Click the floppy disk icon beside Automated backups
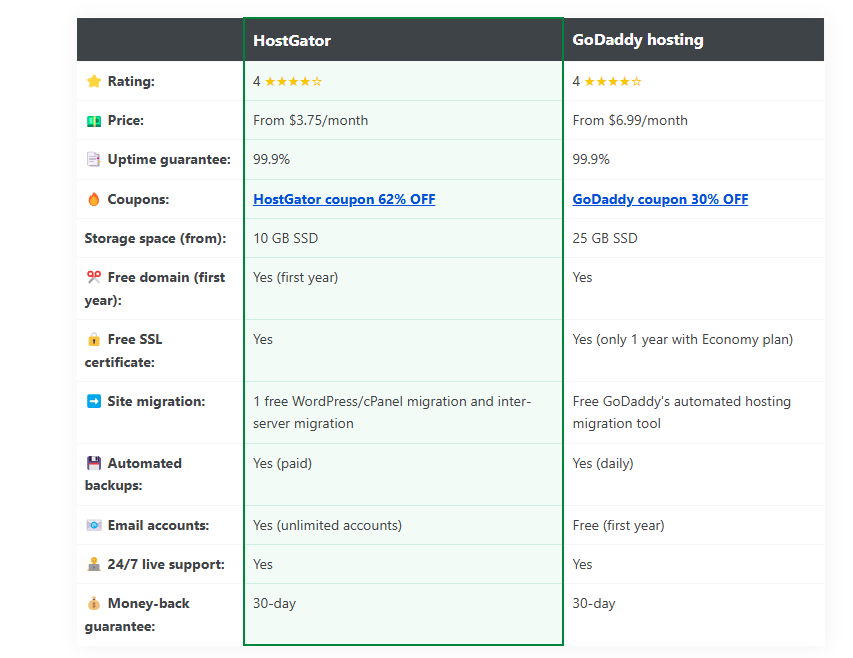Screen dimensions: 853x658 (94, 463)
